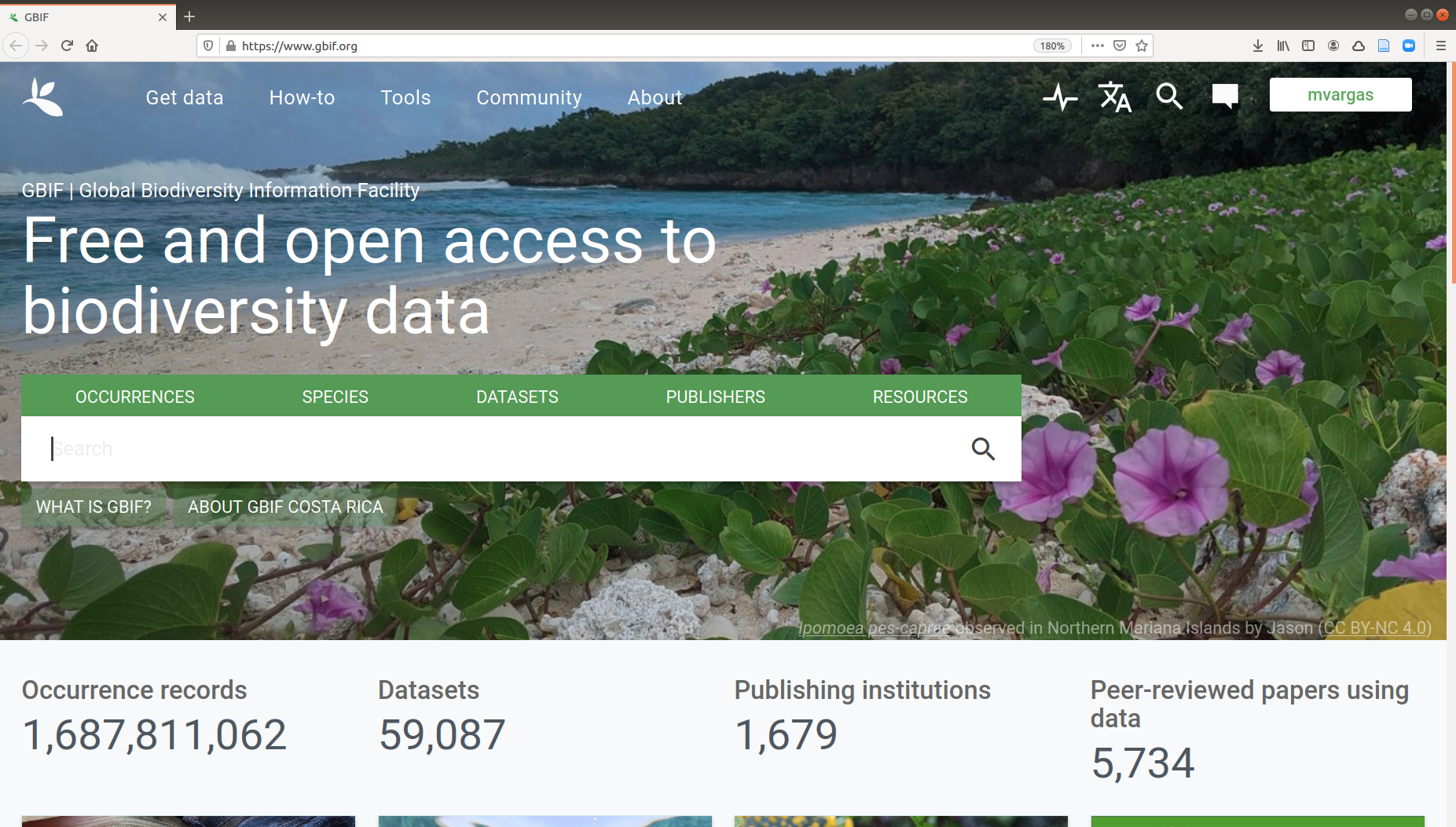Bookmark this page with star icon
Image resolution: width=1456 pixels, height=827 pixels.
(x=1142, y=46)
